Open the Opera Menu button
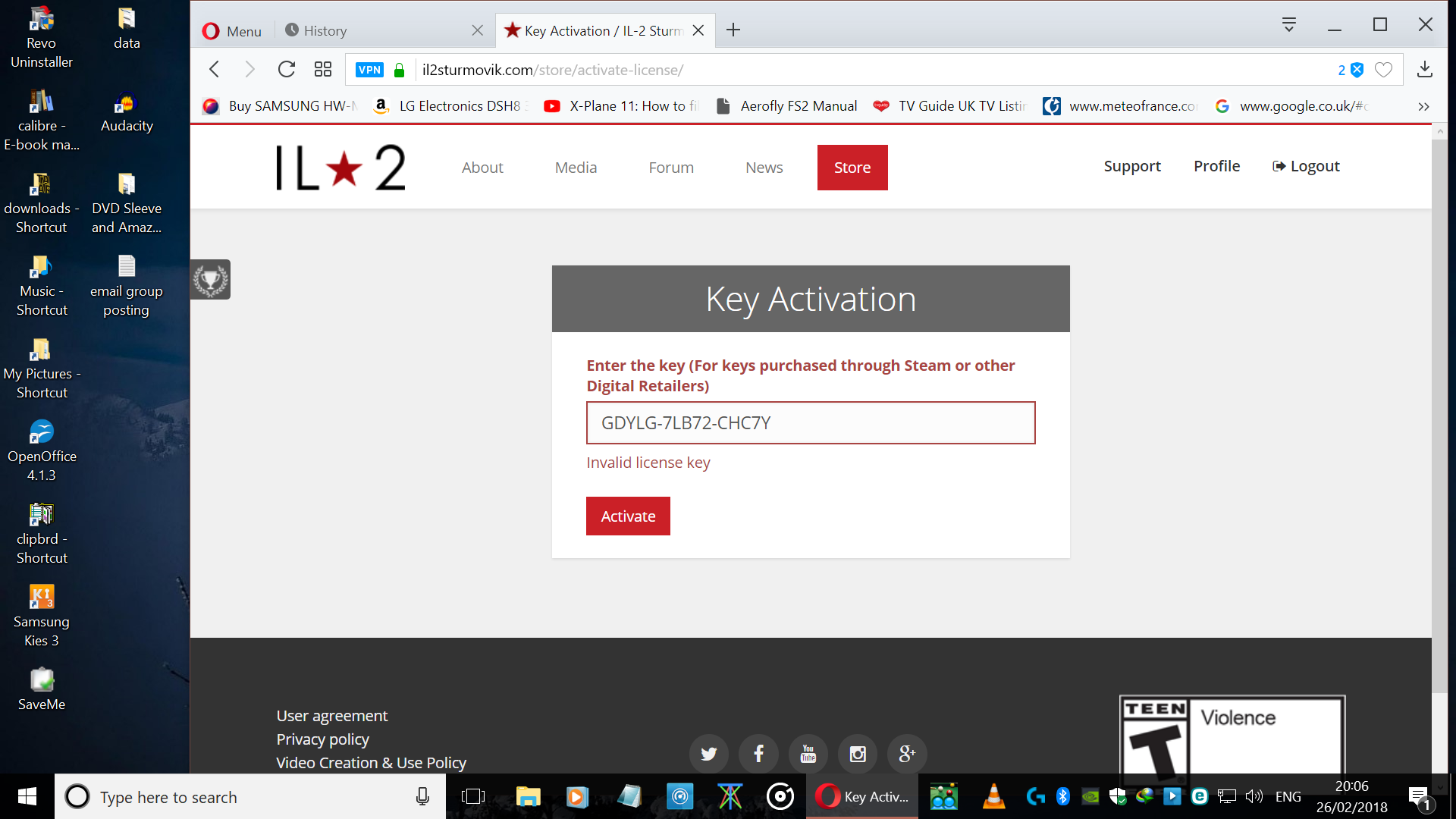The image size is (1456, 819). click(232, 30)
